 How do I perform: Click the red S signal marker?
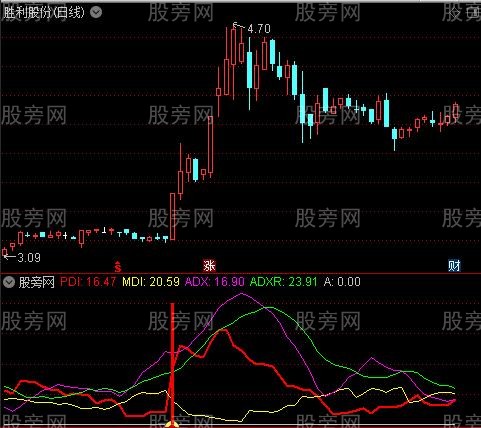pyautogui.click(x=118, y=266)
